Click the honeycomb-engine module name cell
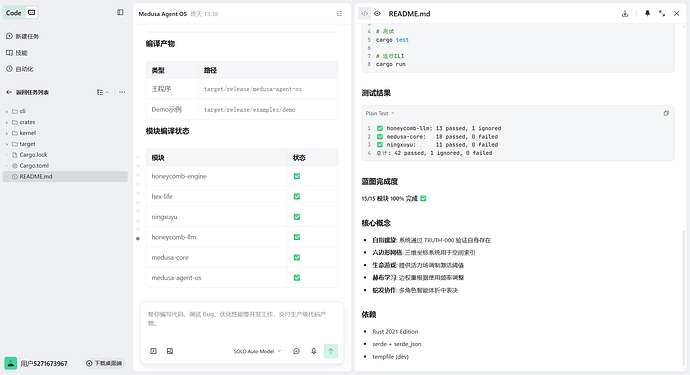The image size is (690, 375). (x=217, y=176)
